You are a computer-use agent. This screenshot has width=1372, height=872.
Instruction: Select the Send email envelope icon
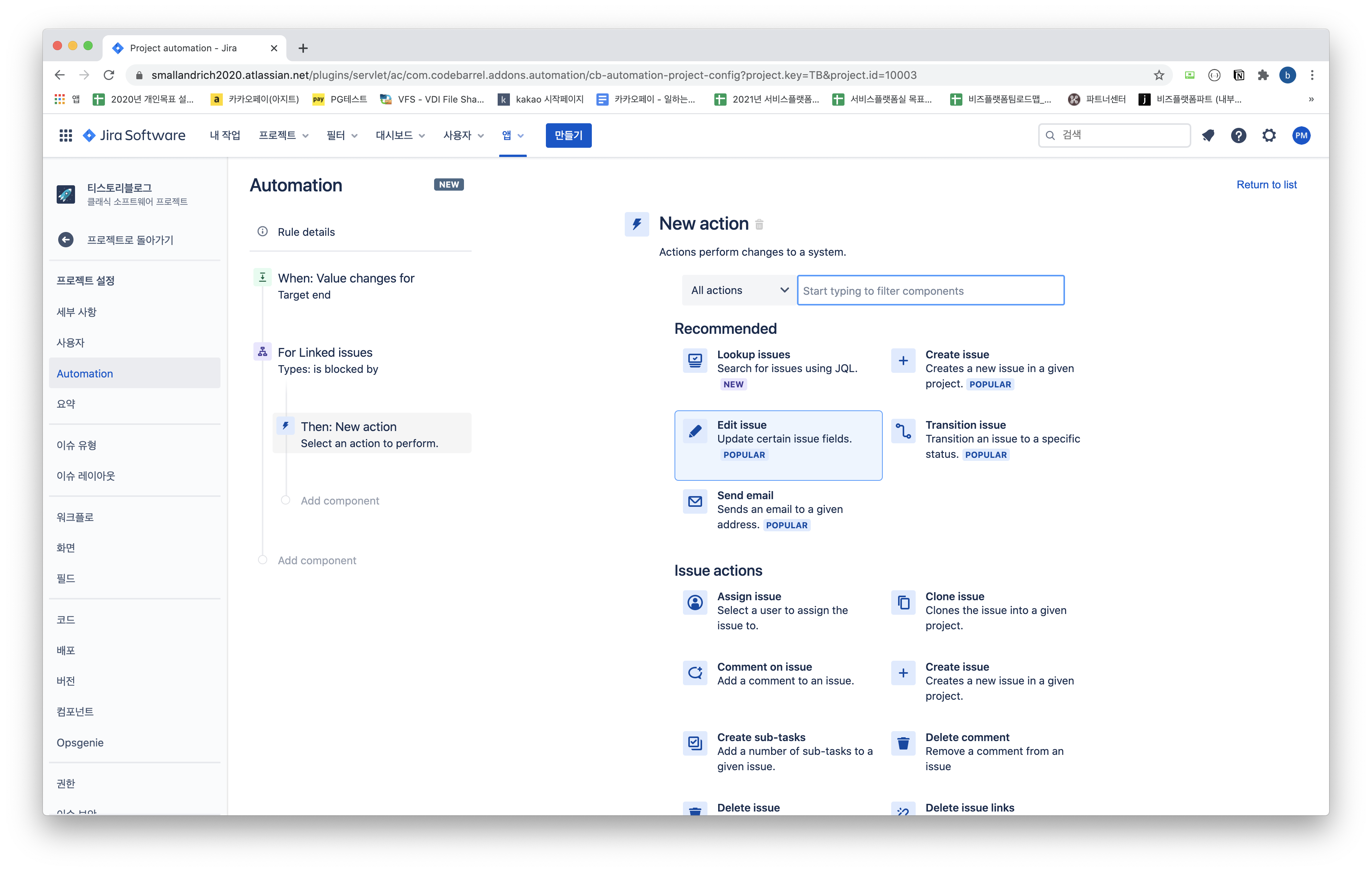click(694, 502)
